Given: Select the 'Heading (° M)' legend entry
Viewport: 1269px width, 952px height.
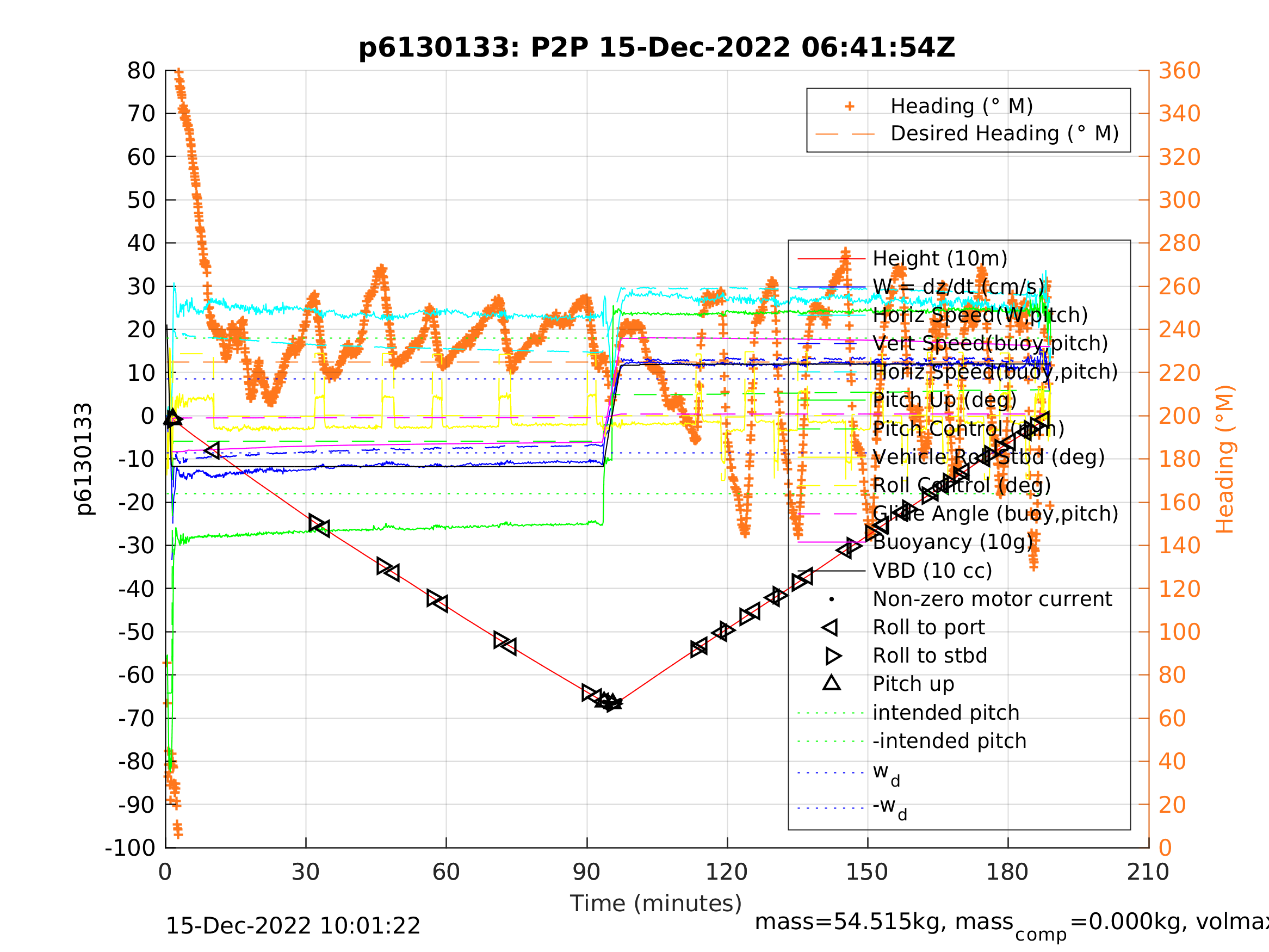Looking at the screenshot, I should tap(962, 106).
